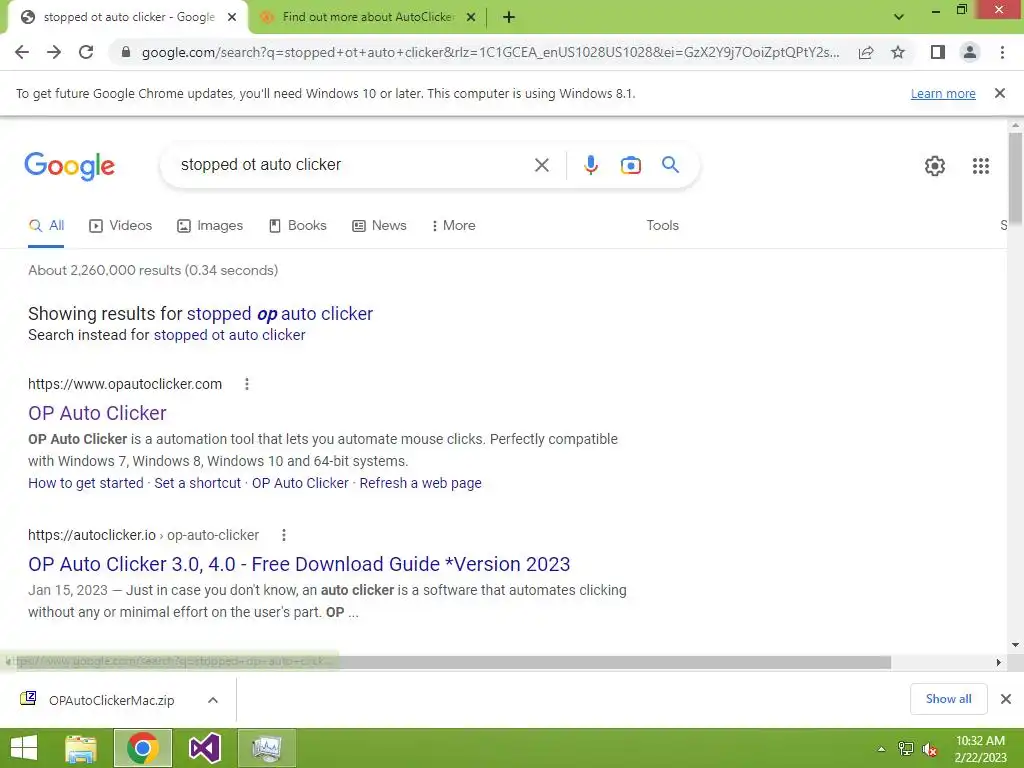Dismiss the Chrome update notification bar

click(1000, 93)
